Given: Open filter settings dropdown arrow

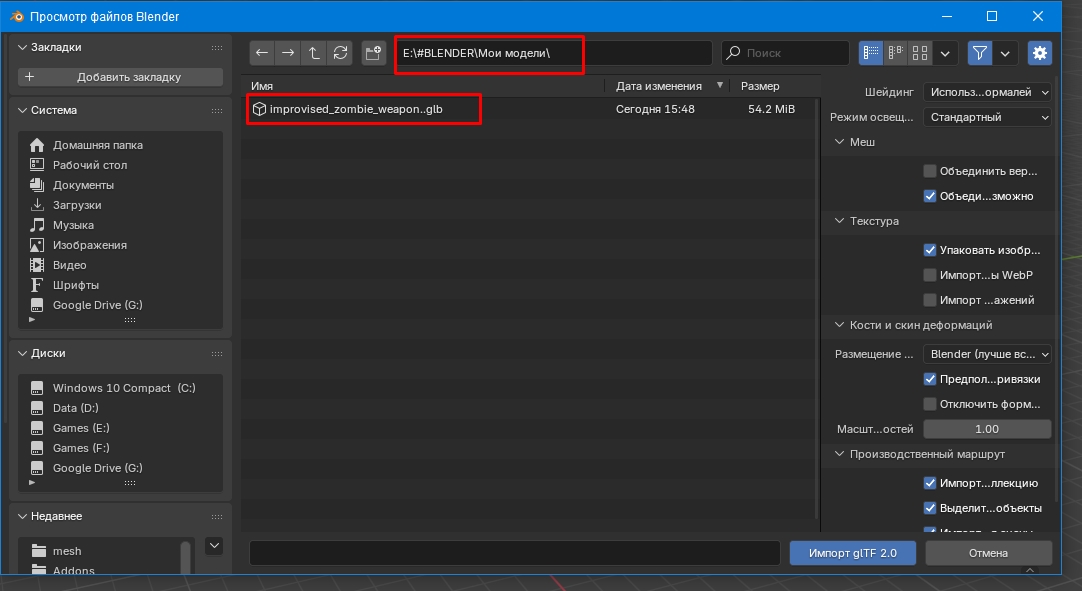Looking at the screenshot, I should tap(1005, 52).
